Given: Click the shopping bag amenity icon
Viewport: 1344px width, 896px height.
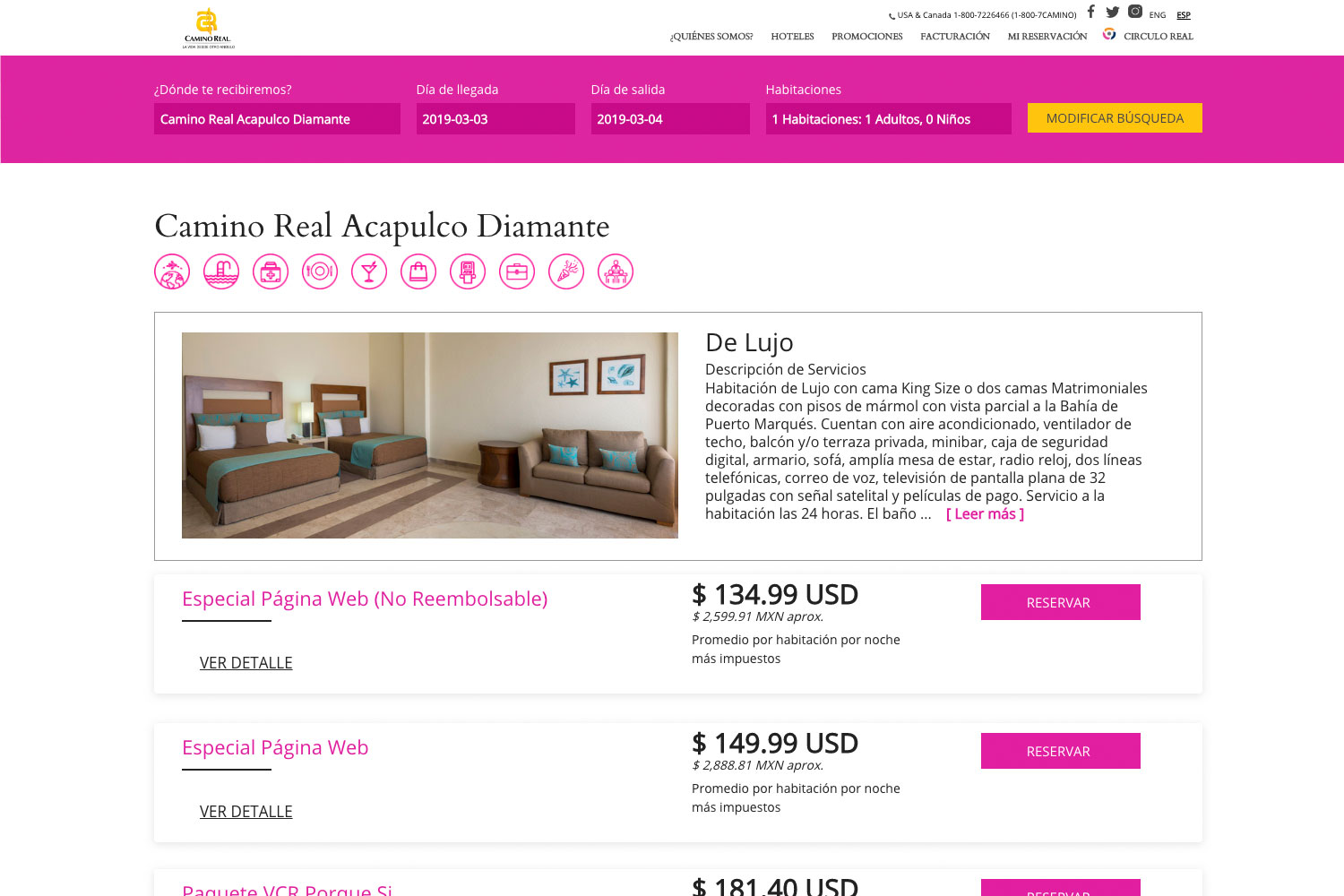Looking at the screenshot, I should click(418, 271).
